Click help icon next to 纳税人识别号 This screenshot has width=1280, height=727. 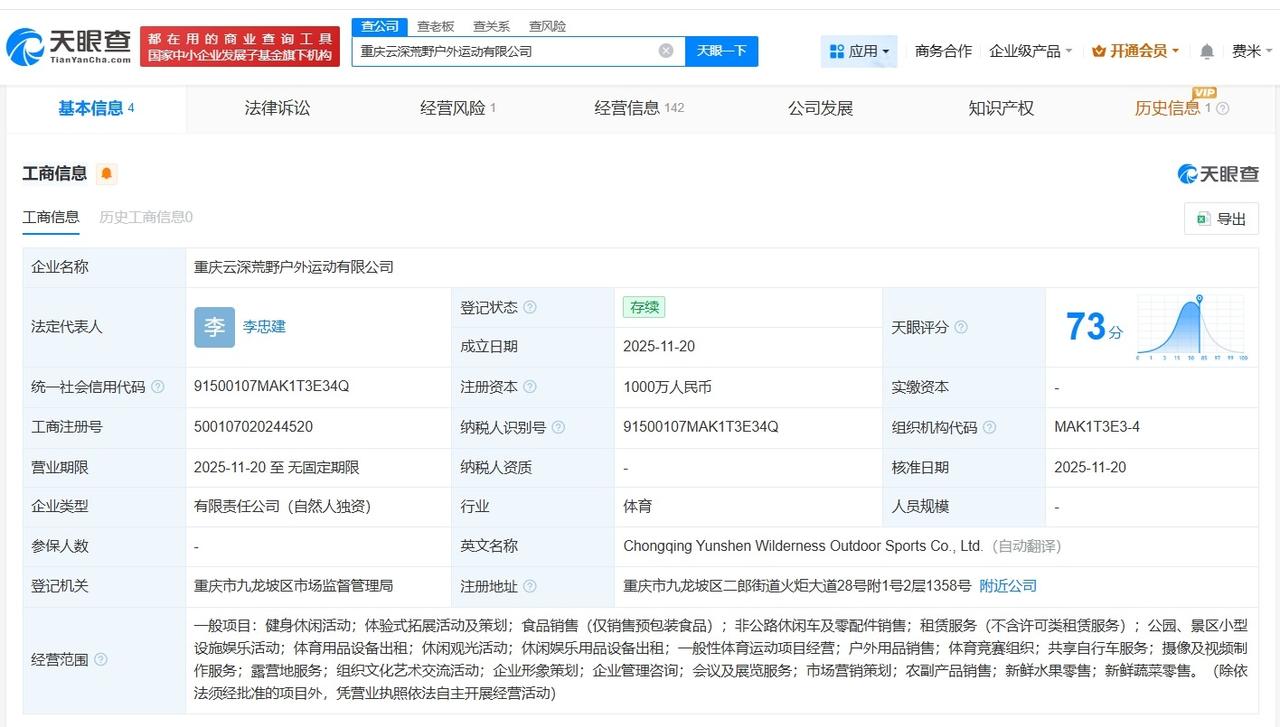pos(558,427)
